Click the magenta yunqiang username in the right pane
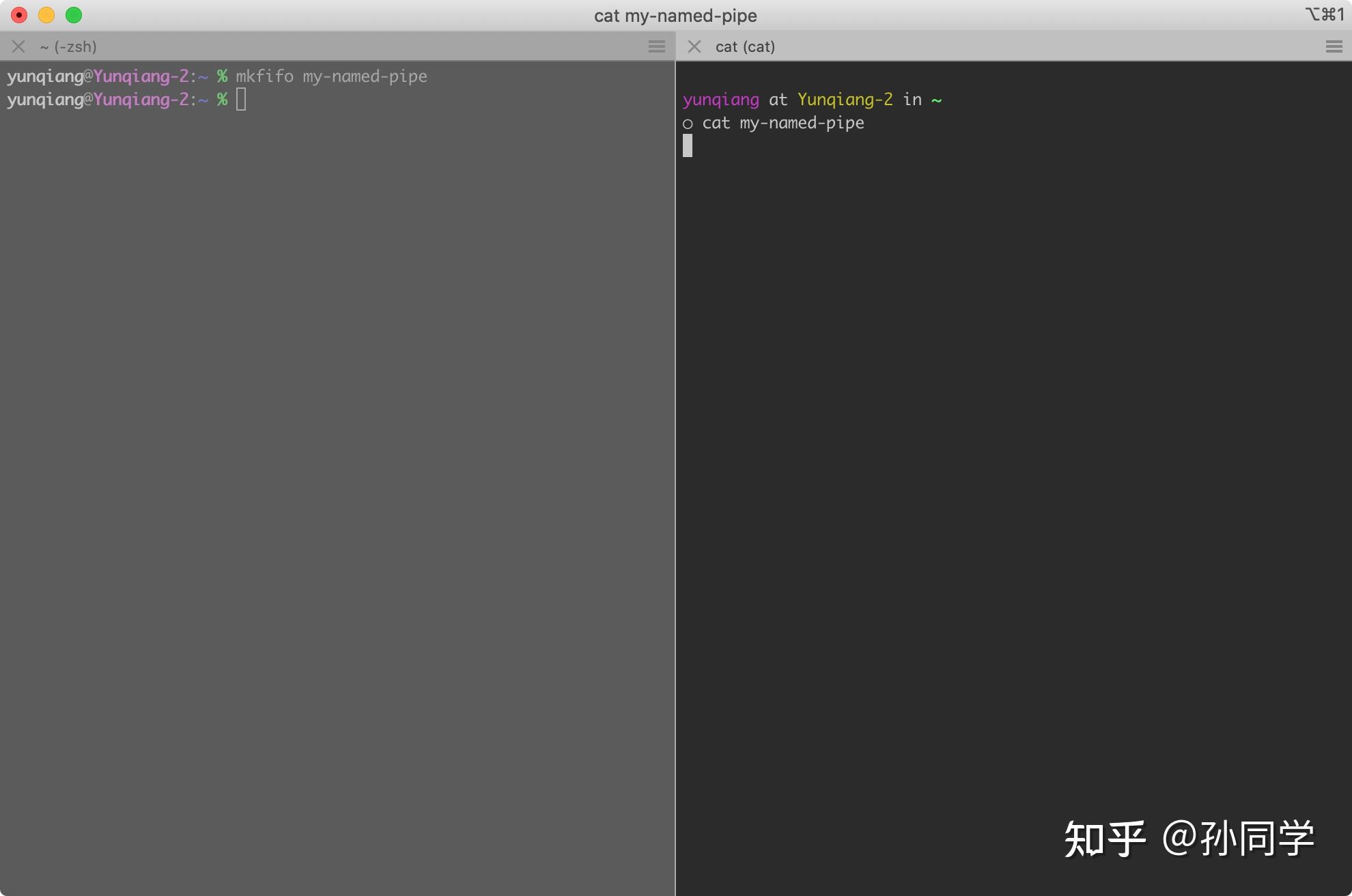The image size is (1352, 896). 720,100
